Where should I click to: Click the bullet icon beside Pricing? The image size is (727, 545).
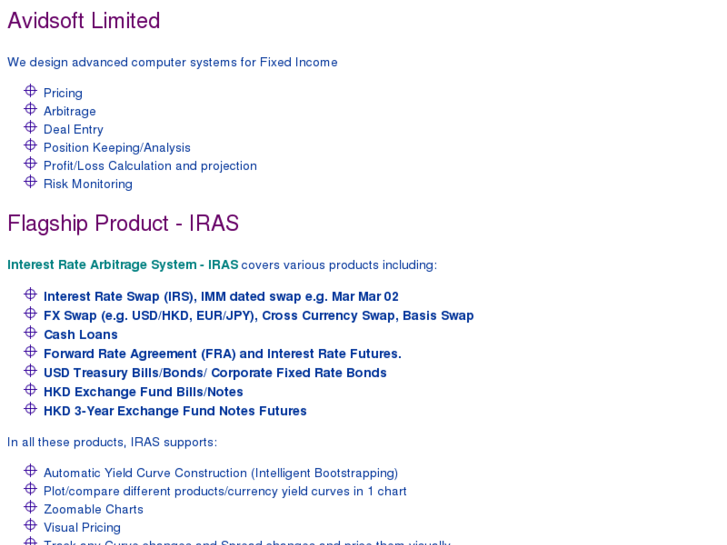pyautogui.click(x=30, y=90)
